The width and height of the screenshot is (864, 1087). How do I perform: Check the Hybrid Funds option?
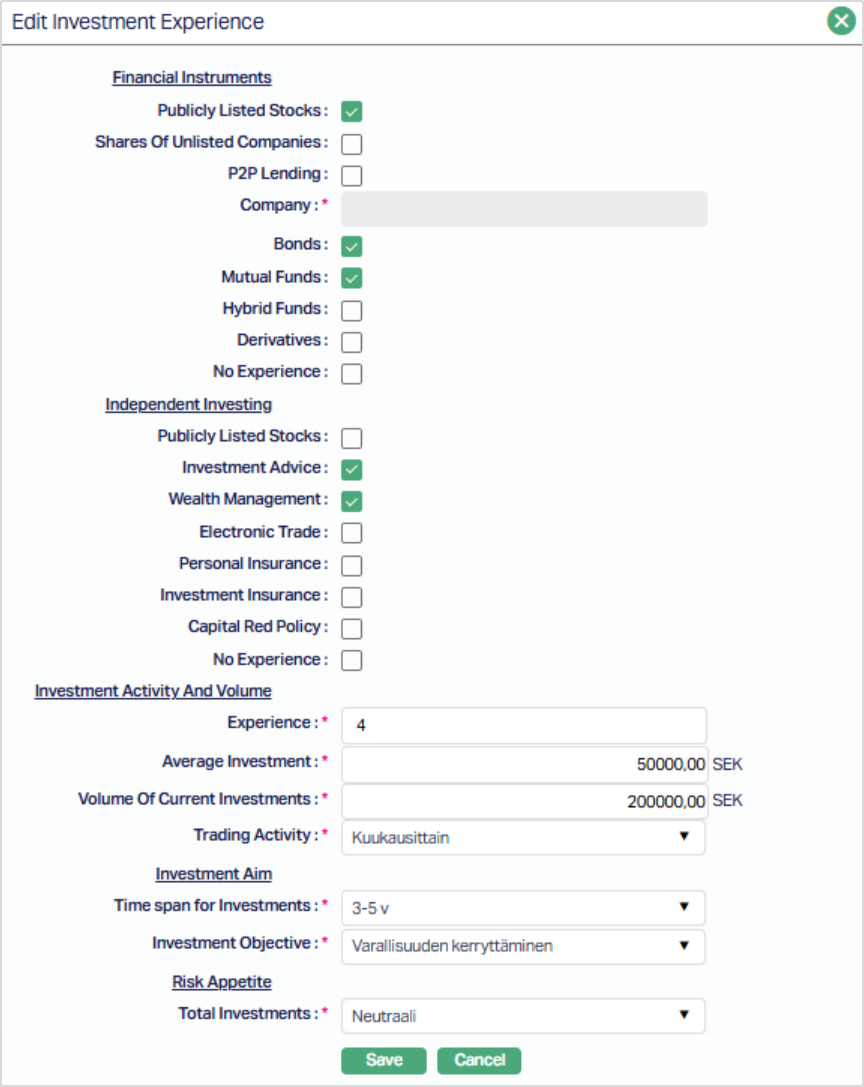tap(351, 310)
